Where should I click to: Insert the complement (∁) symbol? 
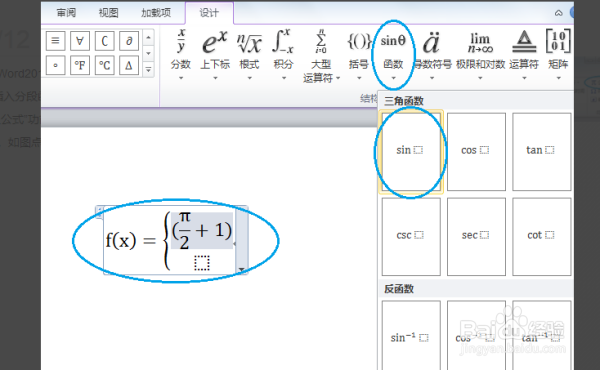[104, 41]
